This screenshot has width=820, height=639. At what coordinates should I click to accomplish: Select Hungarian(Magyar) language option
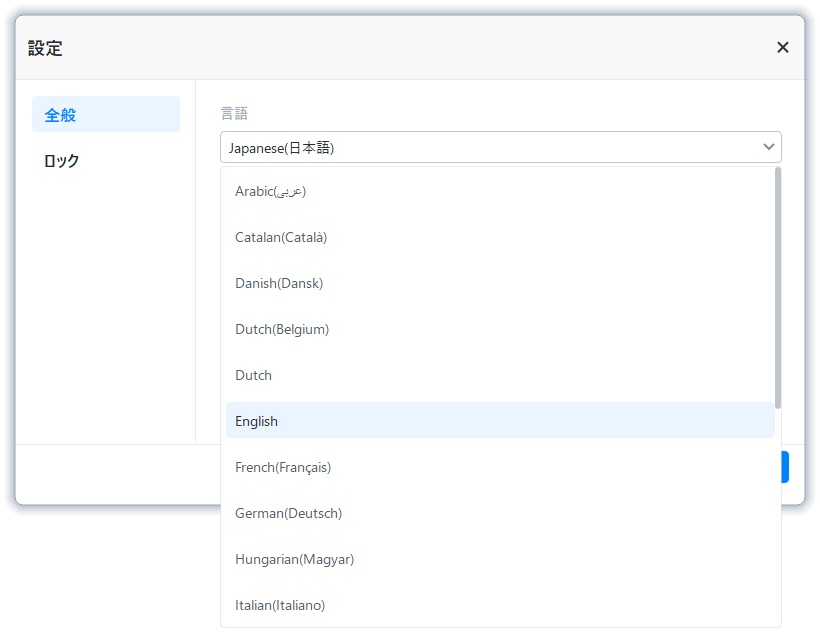click(500, 560)
